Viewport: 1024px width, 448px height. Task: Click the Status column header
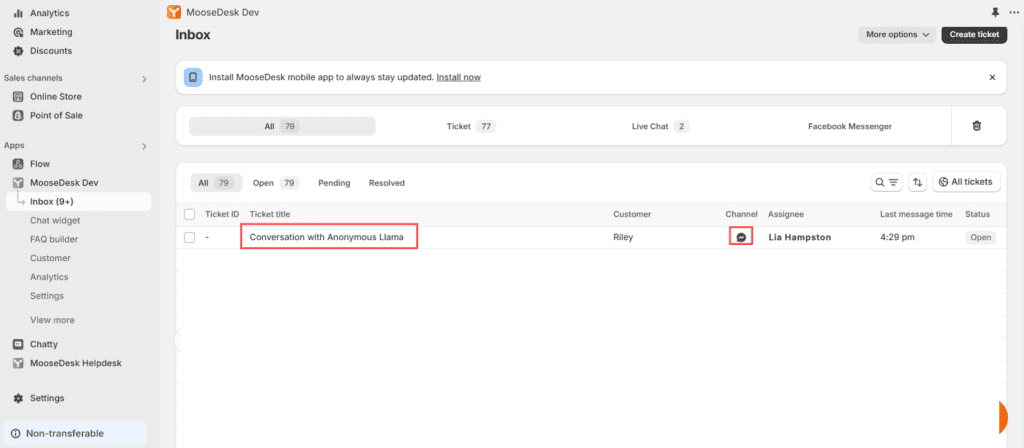[x=978, y=214]
